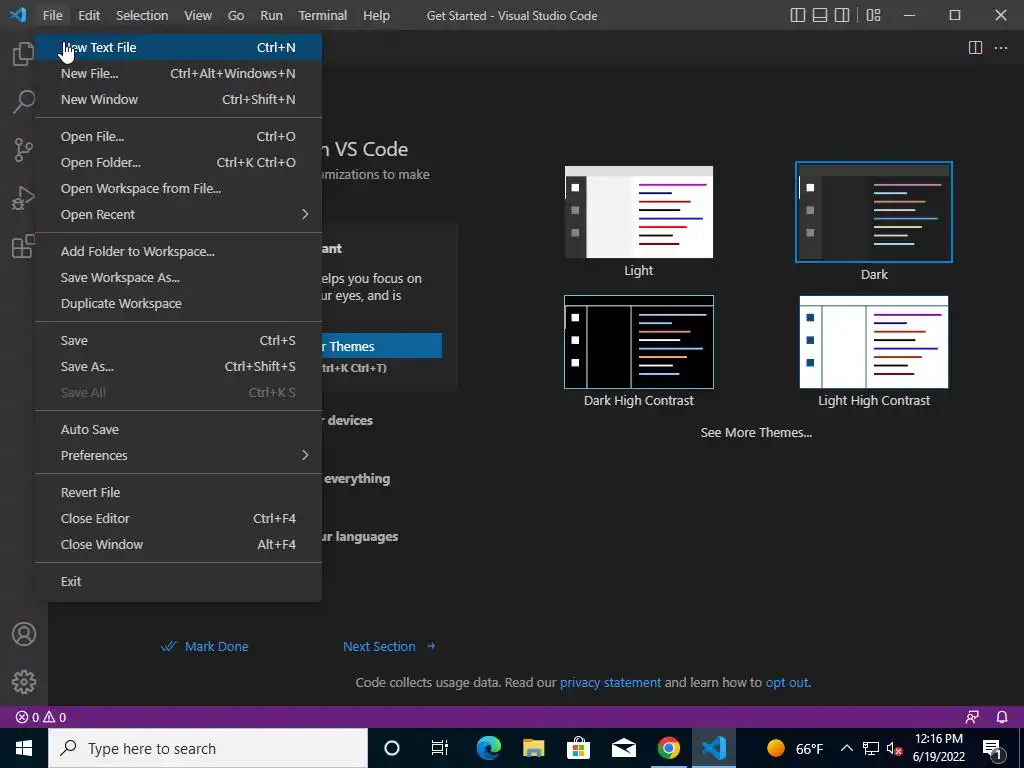The width and height of the screenshot is (1024, 768).
Task: Show hidden system tray icons chevron
Action: (x=846, y=748)
